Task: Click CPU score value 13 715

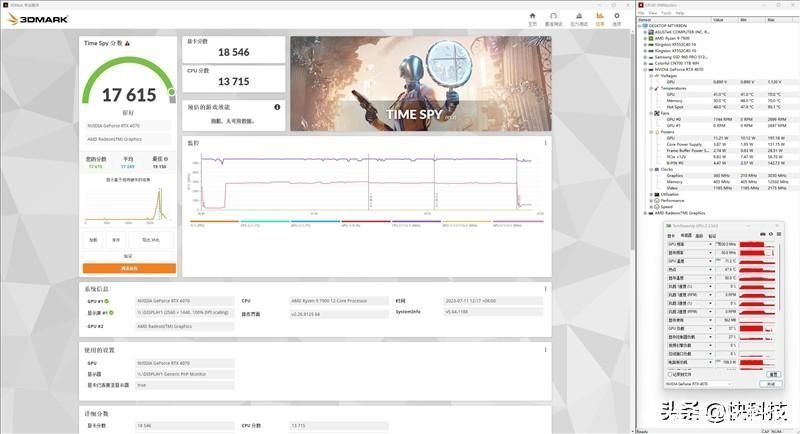Action: 234,82
